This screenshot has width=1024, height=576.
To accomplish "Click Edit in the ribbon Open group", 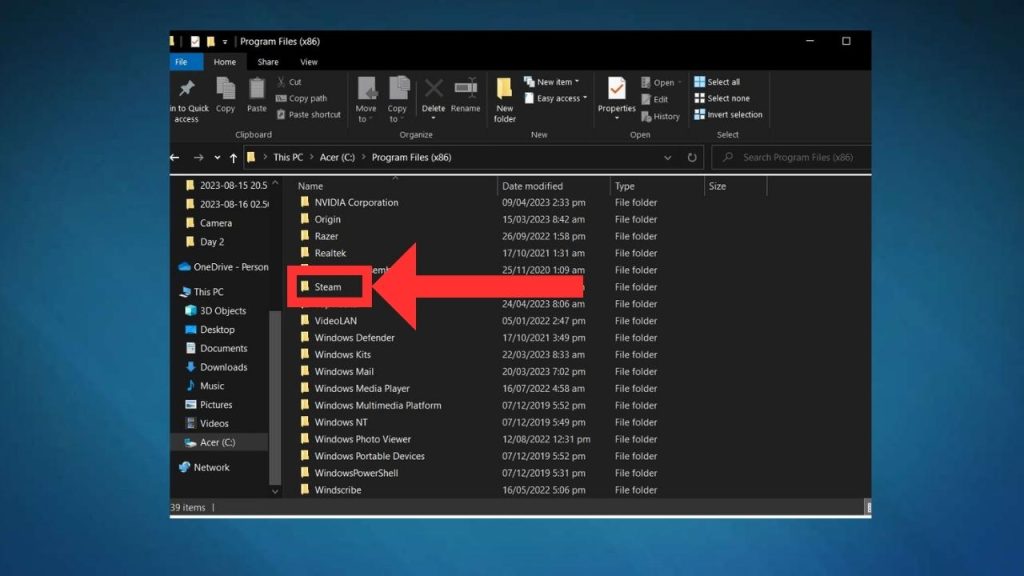I will pyautogui.click(x=654, y=99).
